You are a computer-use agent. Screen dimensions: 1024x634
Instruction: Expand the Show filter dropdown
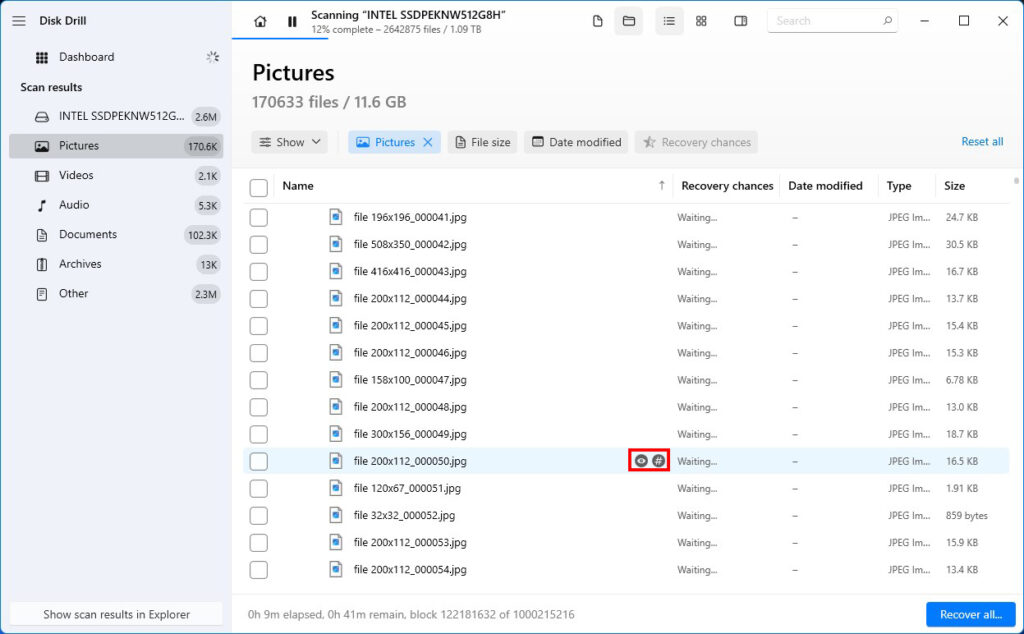pyautogui.click(x=289, y=142)
